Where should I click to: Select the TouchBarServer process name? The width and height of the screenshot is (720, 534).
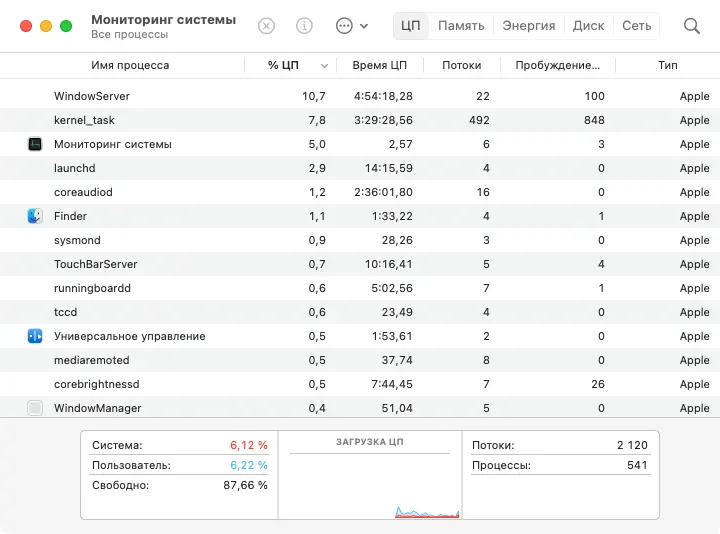pos(96,264)
